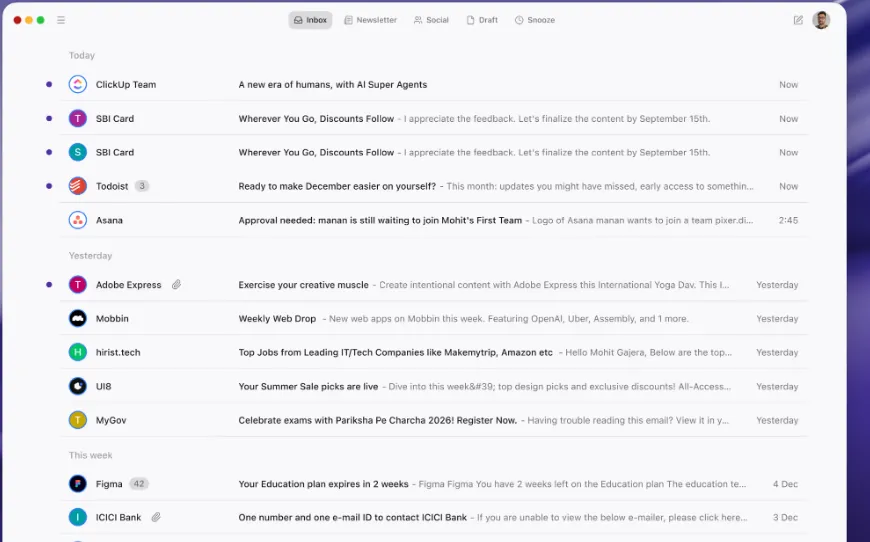Click attachment paperclip on ICICI Bank email
The height and width of the screenshot is (542, 870).
156,518
